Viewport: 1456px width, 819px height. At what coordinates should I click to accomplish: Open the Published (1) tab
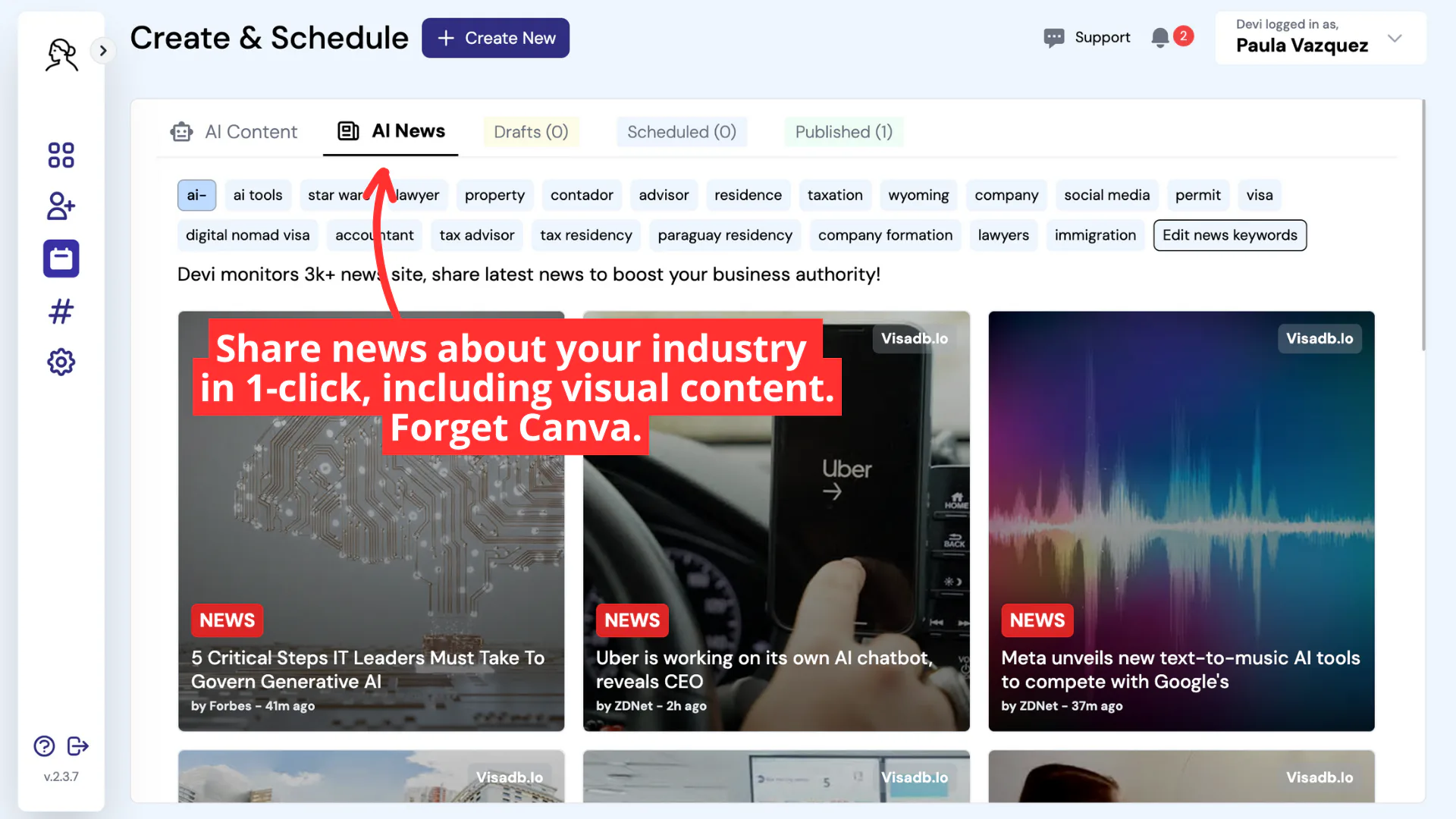click(x=843, y=132)
